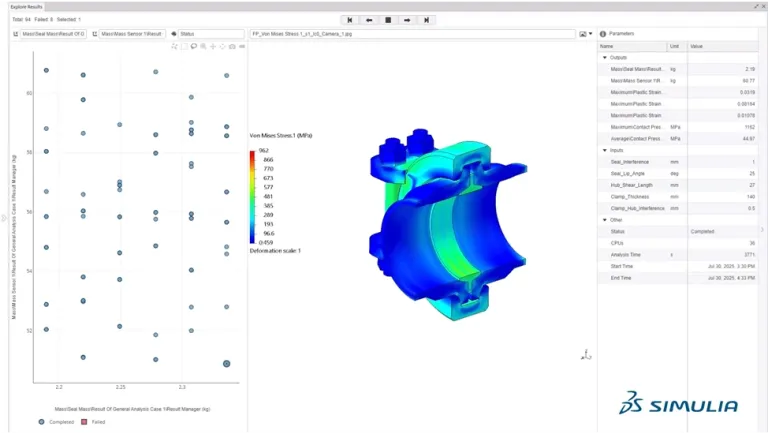Jump to the first result with skip-back button
Screen dimensions: 768x434
350,20
